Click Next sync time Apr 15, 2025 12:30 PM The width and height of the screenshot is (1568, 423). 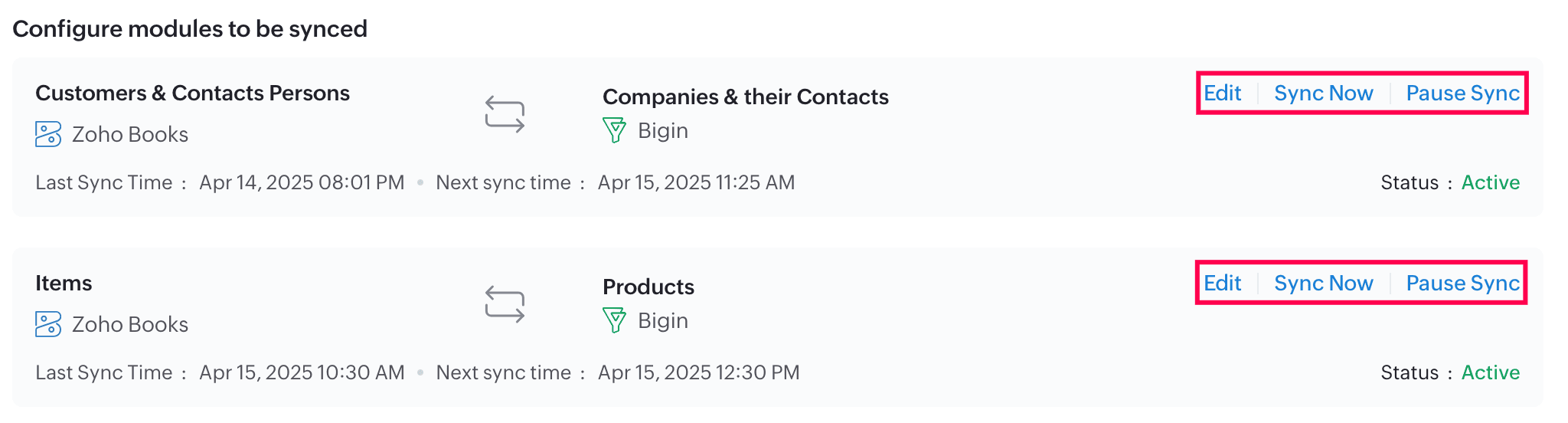coord(697,372)
